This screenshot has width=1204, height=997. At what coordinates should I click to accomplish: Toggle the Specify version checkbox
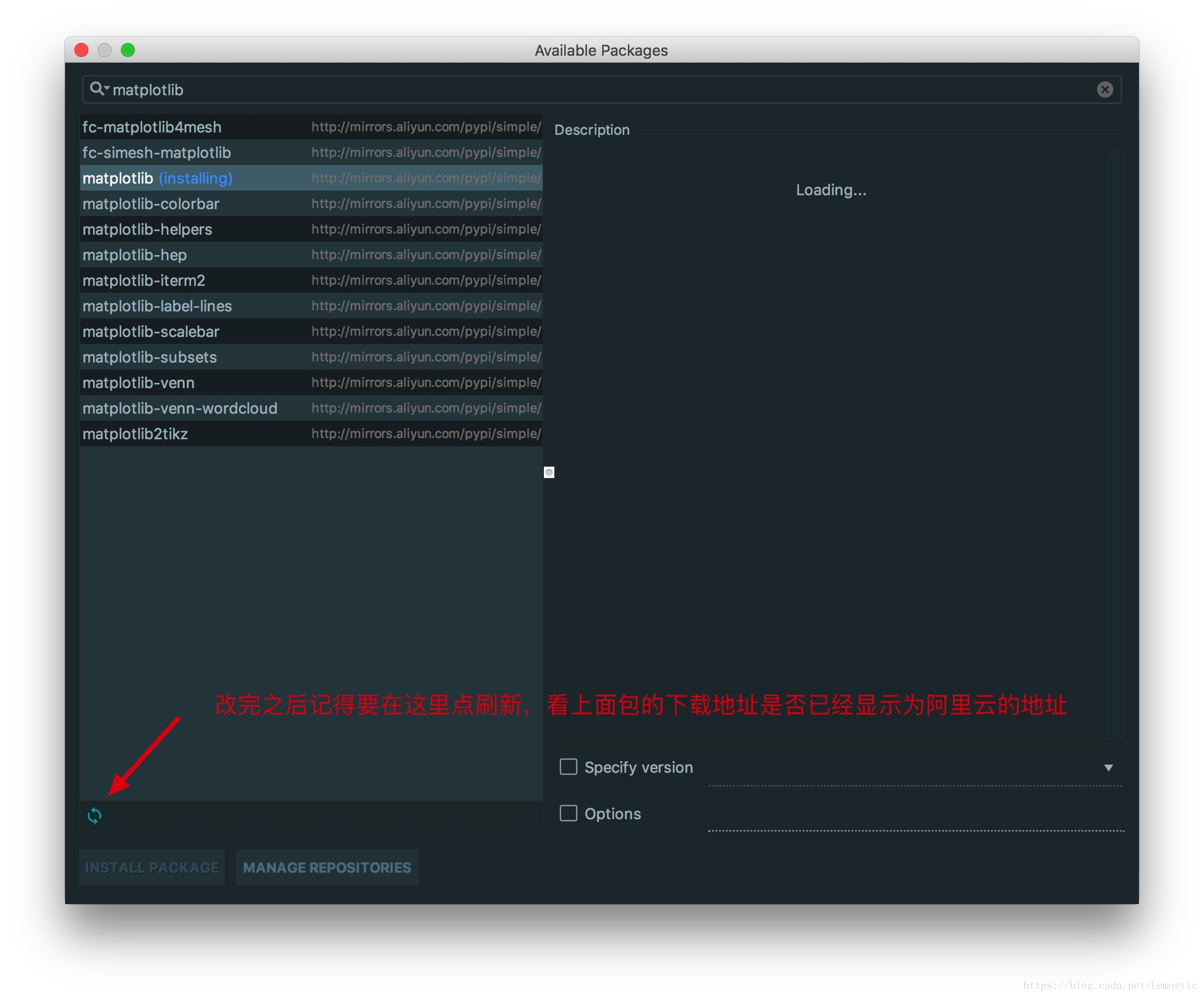coord(568,766)
